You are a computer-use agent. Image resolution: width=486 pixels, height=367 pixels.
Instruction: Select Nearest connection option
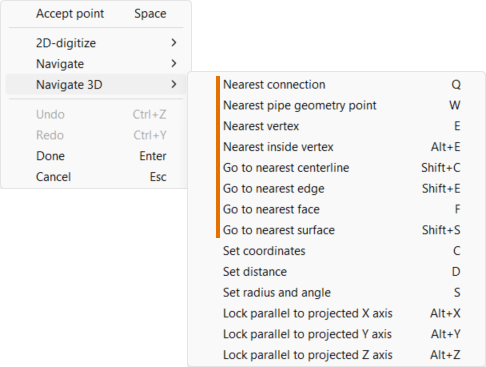(337, 85)
